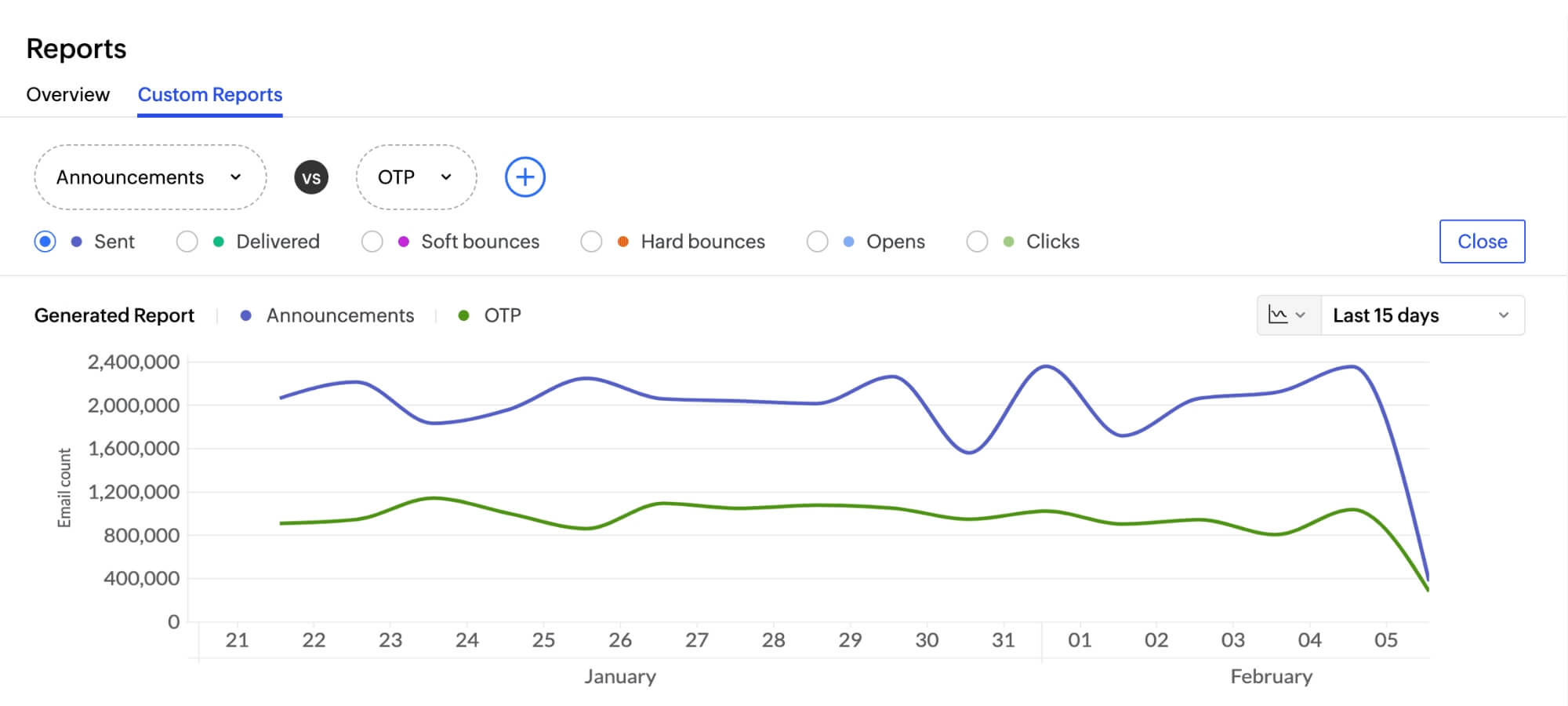Switch to the Overview tab
1568x706 pixels.
(68, 95)
